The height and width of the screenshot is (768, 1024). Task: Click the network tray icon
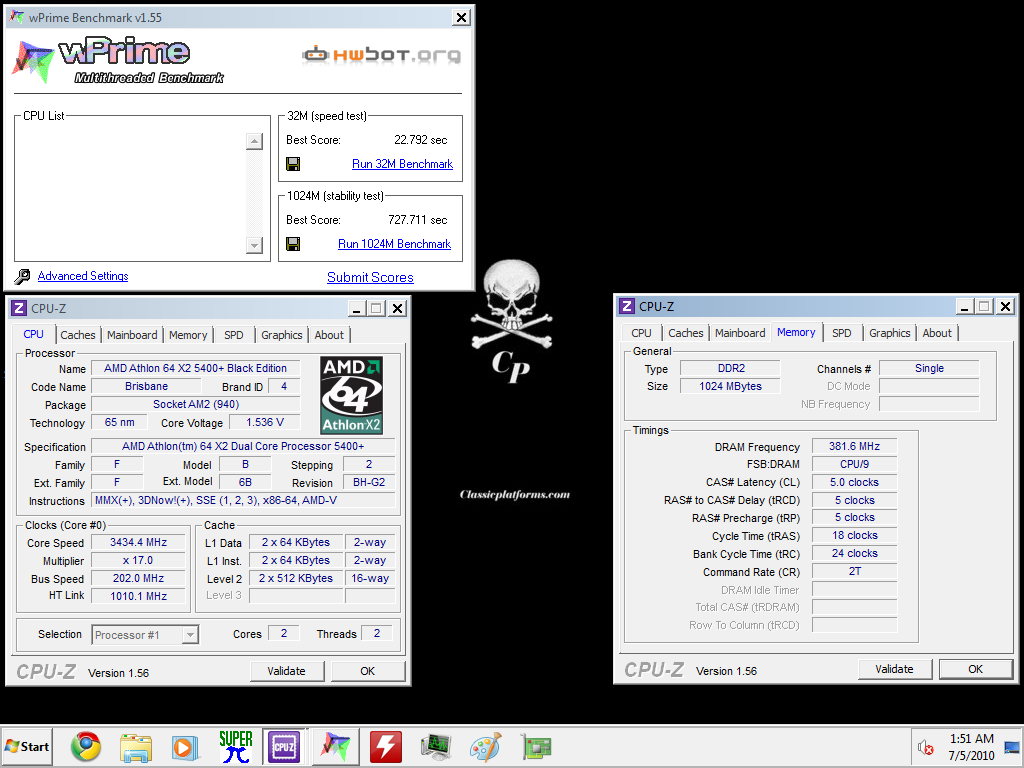pyautogui.click(x=1012, y=747)
